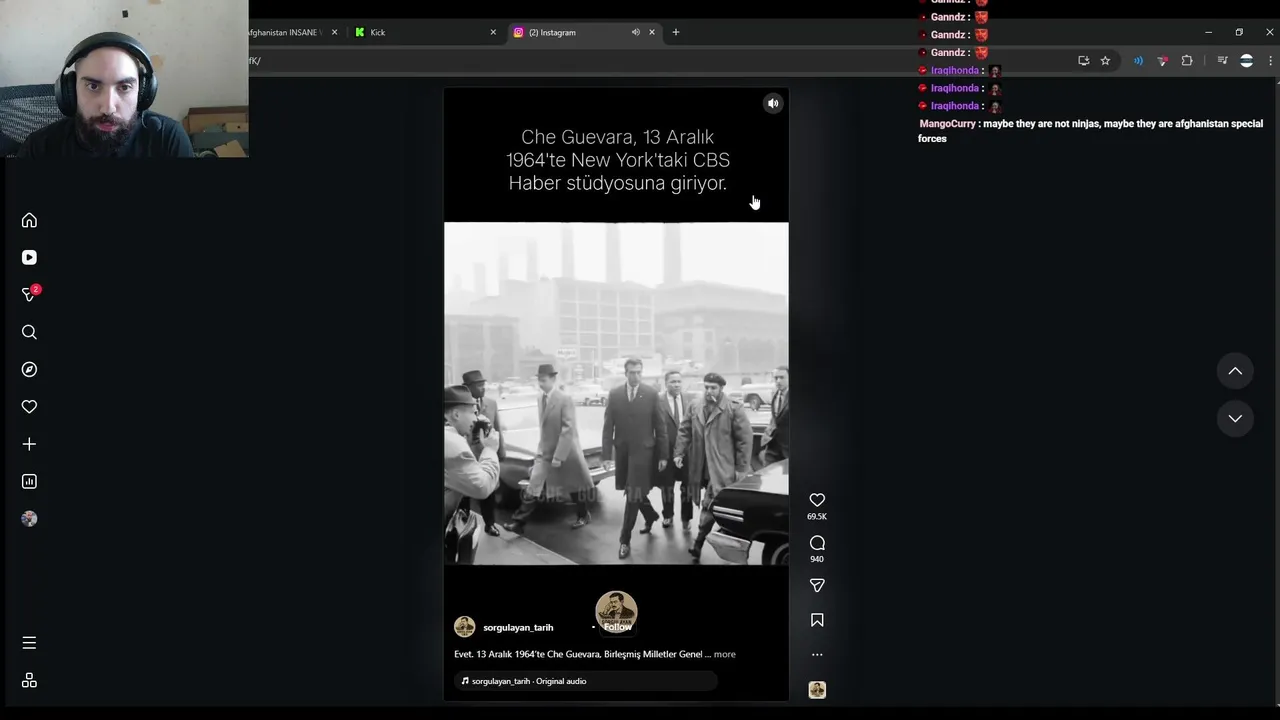Share the reel with the paper-plane icon
This screenshot has width=1280, height=720.
coord(817,585)
